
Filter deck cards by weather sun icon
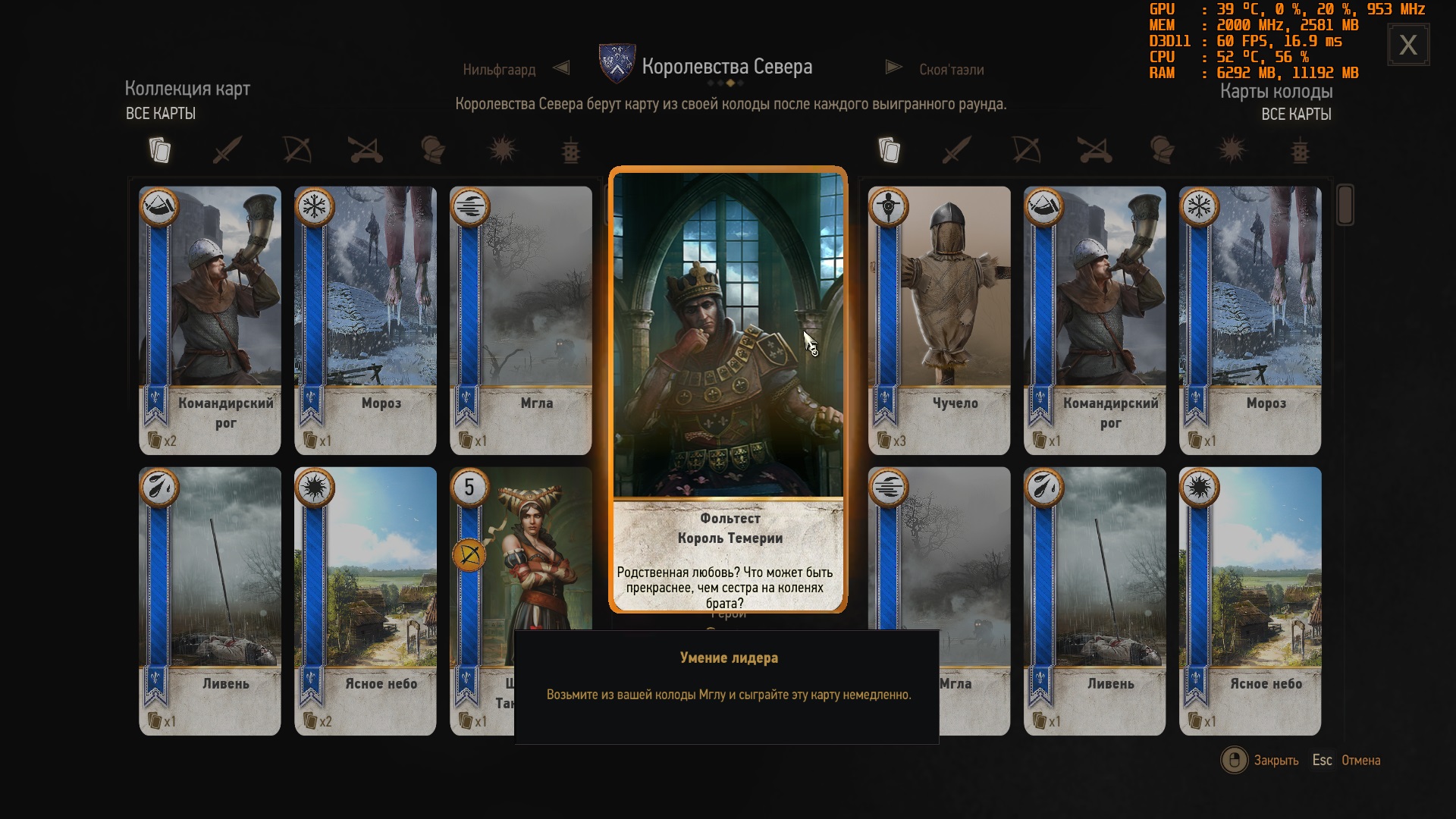click(x=1232, y=150)
